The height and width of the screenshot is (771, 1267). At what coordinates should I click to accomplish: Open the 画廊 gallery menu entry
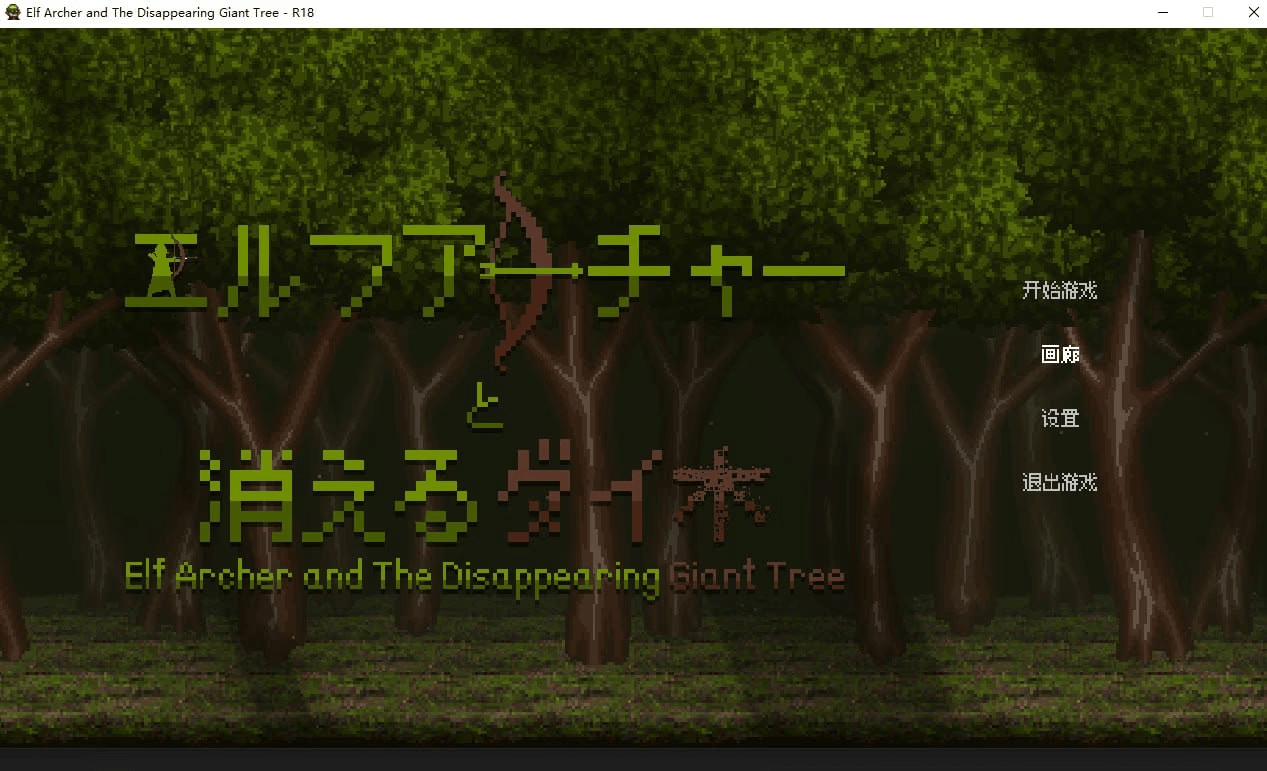tap(1059, 354)
